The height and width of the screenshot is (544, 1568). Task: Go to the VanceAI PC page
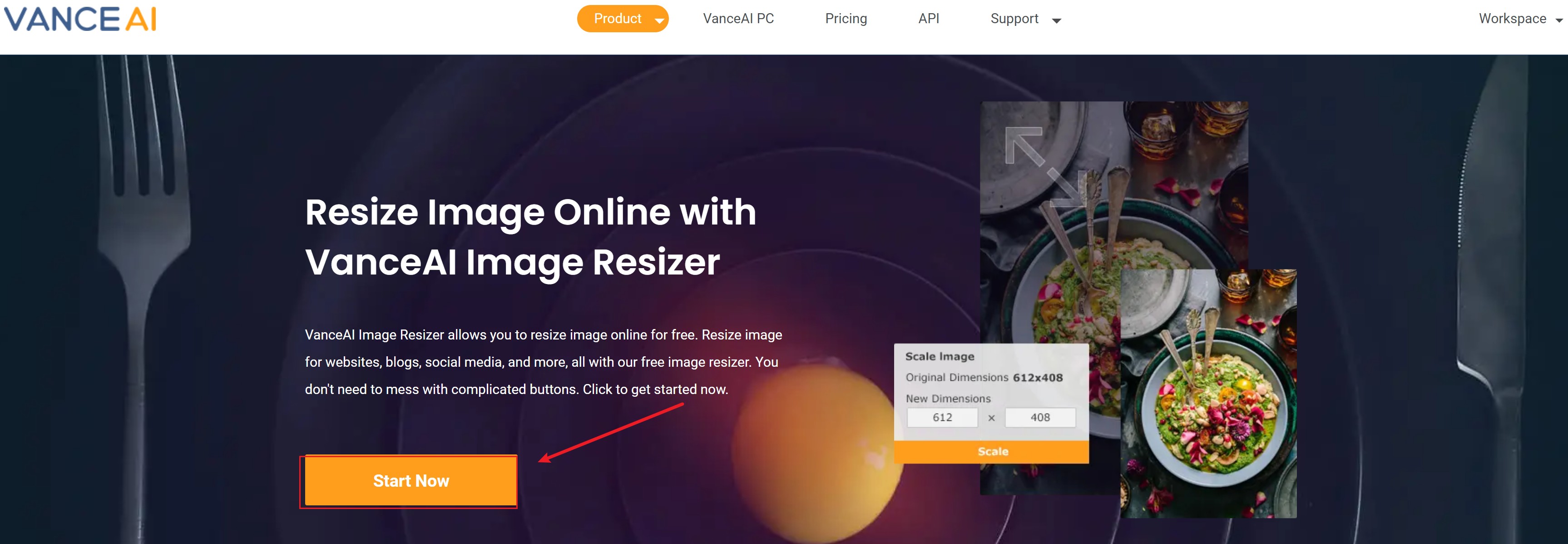[x=738, y=19]
